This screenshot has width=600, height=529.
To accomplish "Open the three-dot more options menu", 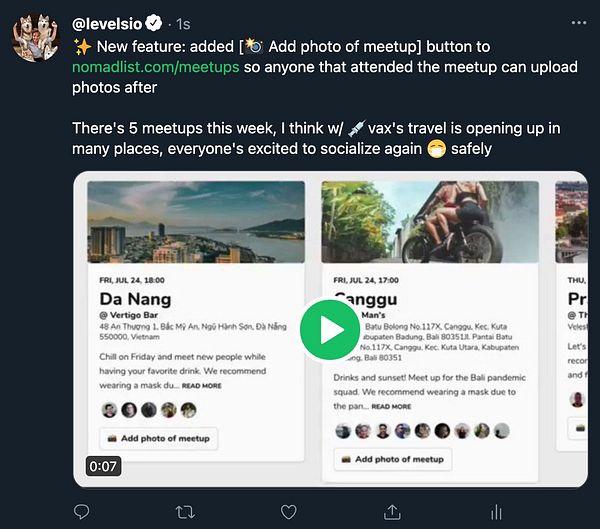I will (578, 22).
